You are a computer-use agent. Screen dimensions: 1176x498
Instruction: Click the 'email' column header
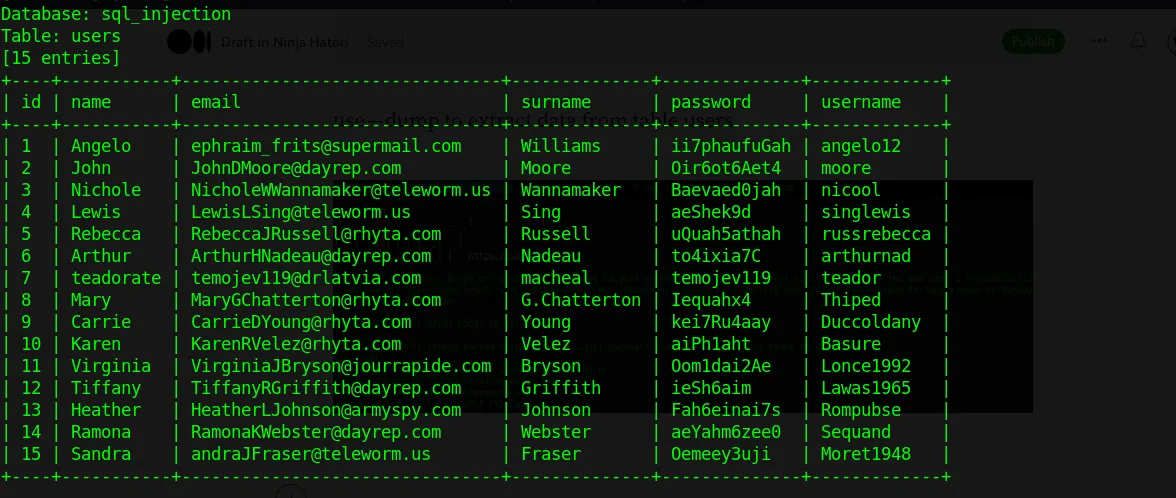(216, 102)
